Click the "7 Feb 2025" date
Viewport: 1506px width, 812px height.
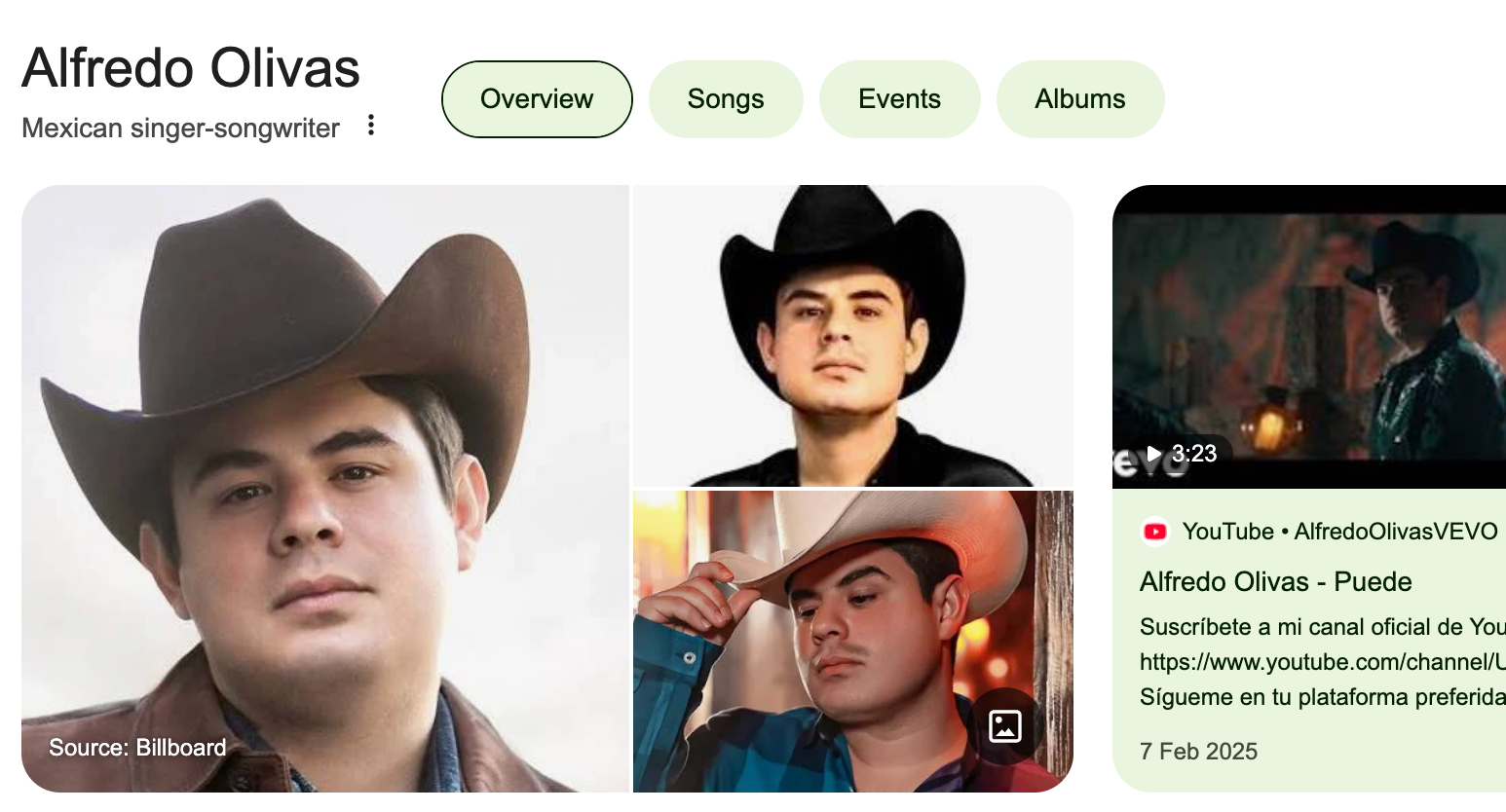(1198, 752)
